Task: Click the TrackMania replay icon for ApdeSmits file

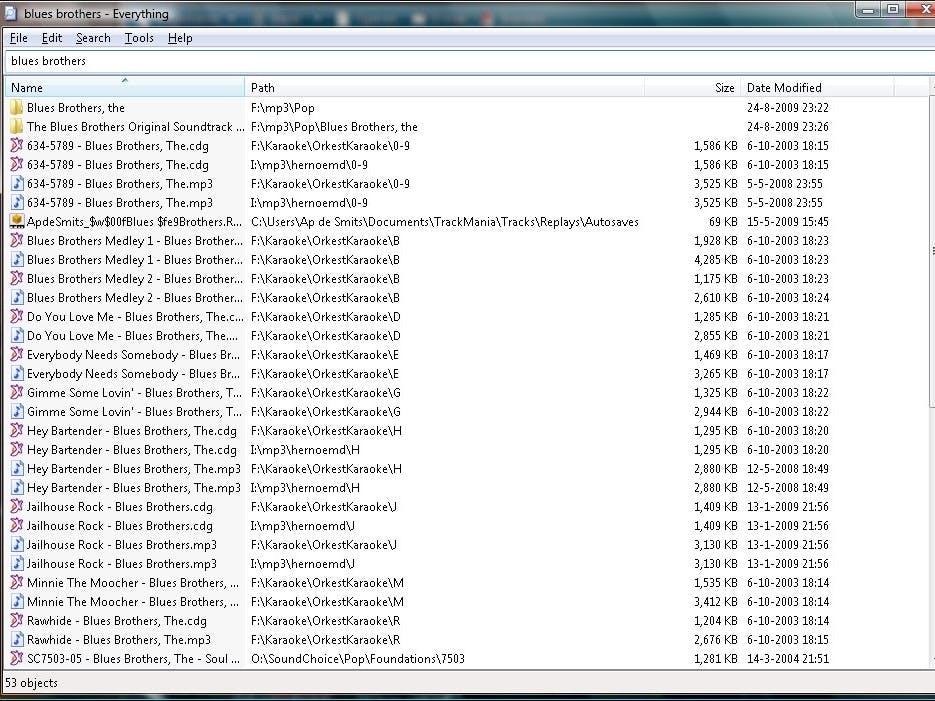Action: (17, 222)
